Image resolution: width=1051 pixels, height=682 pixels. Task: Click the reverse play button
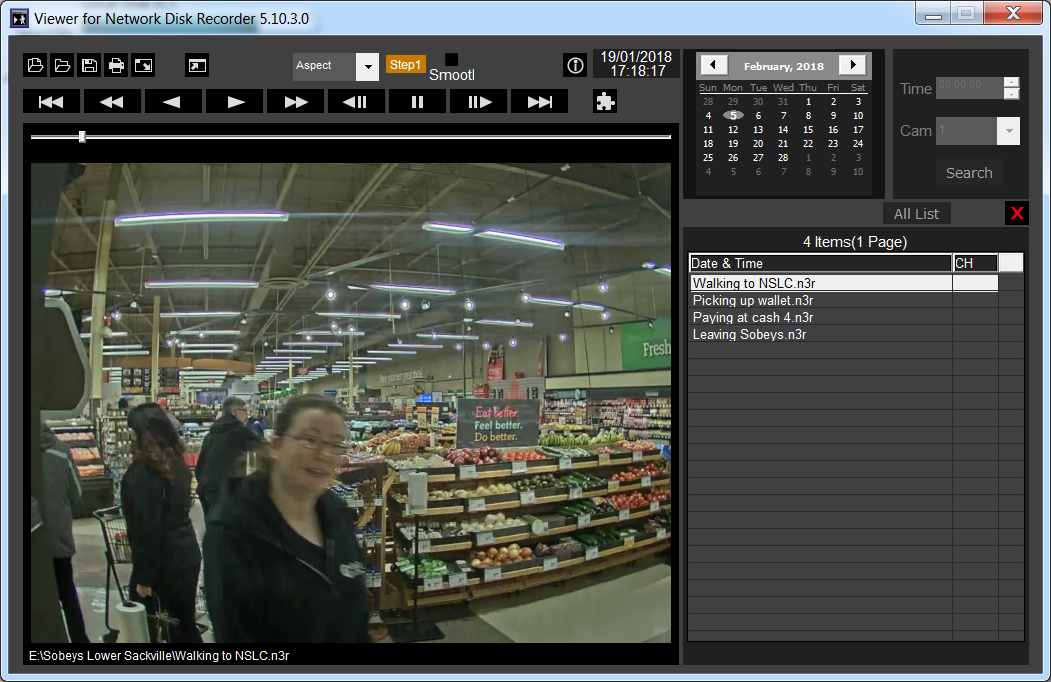click(x=173, y=101)
